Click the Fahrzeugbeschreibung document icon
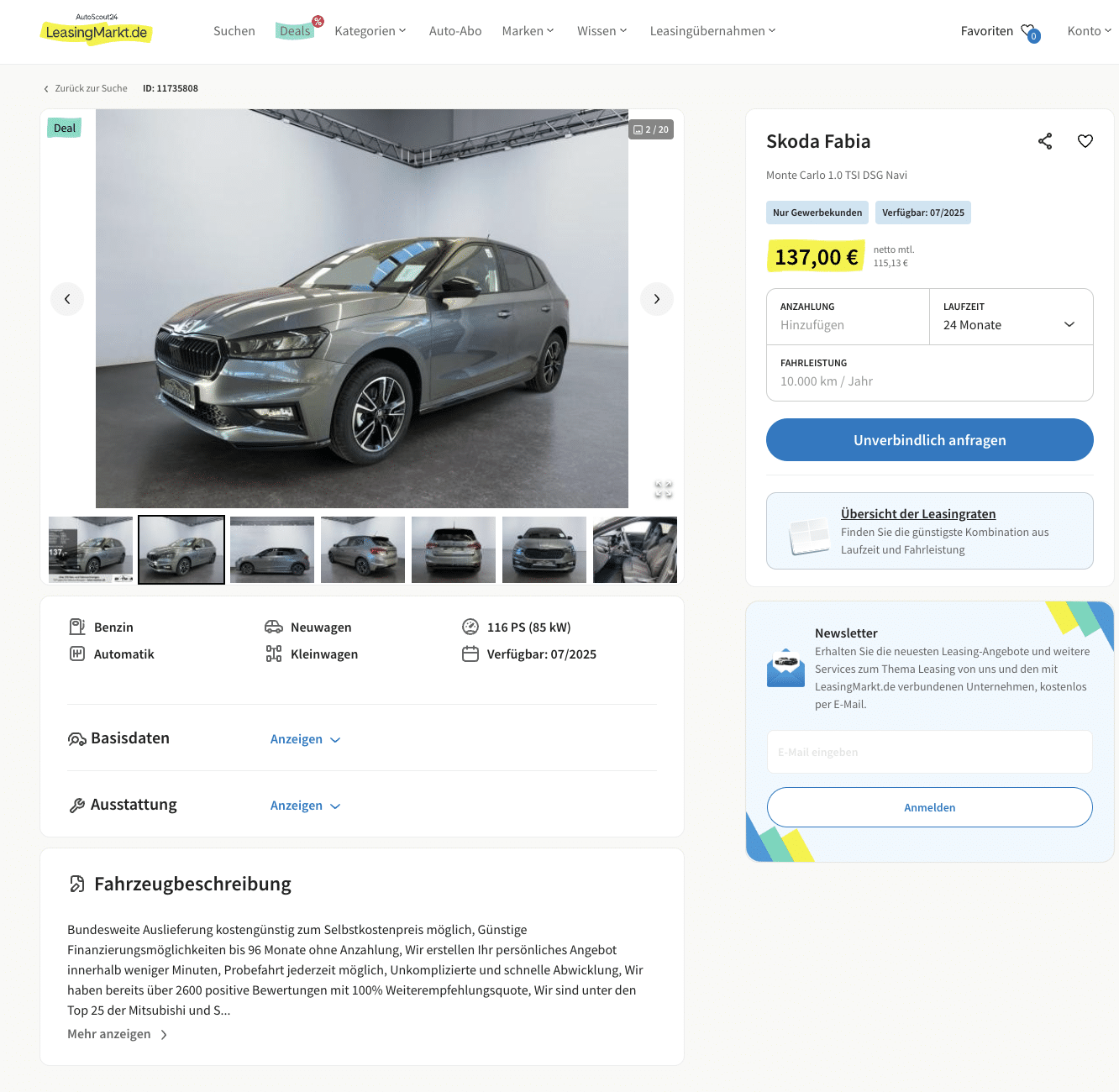This screenshot has height=1092, width=1119. 77,884
